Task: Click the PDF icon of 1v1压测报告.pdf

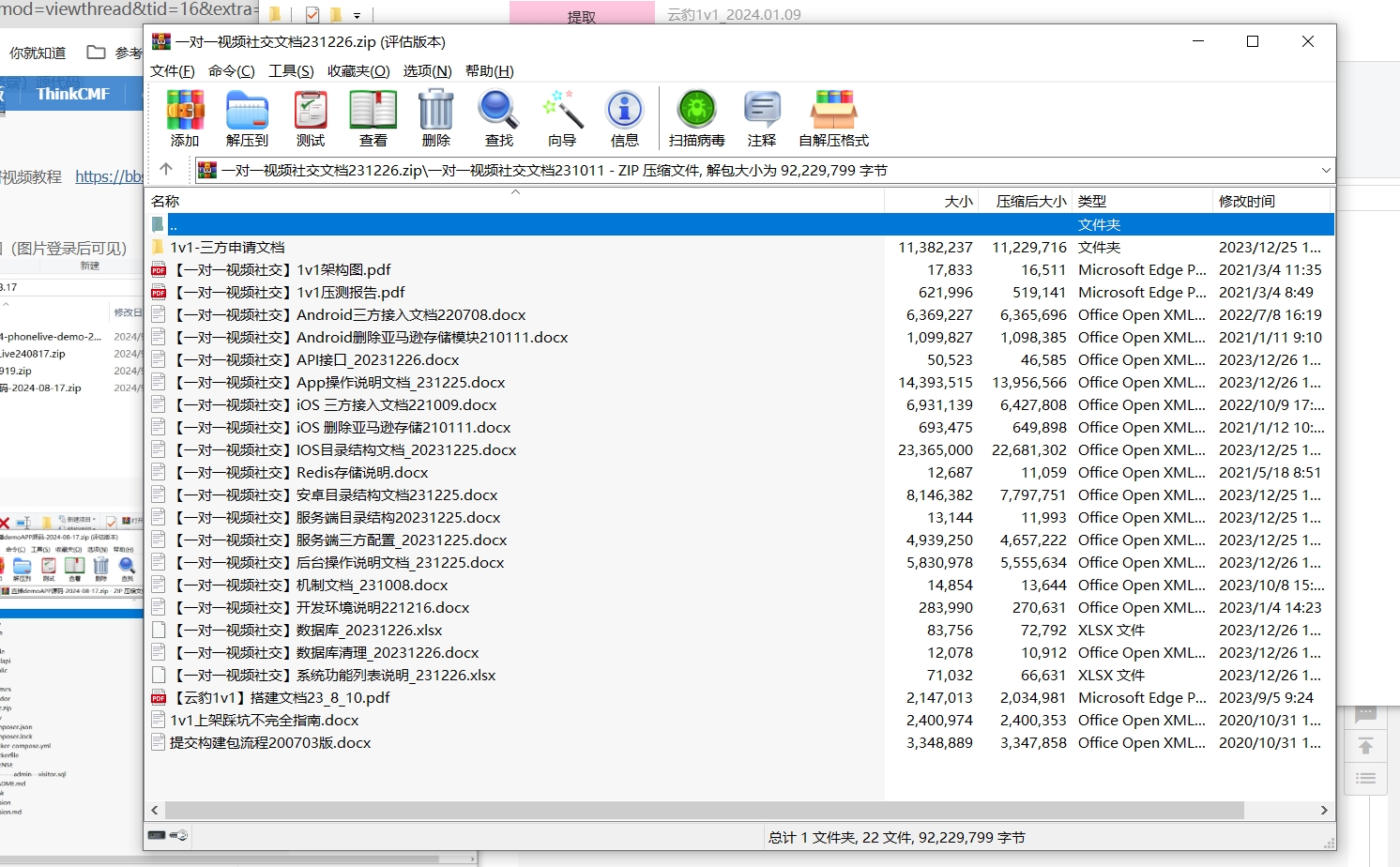Action: point(159,293)
